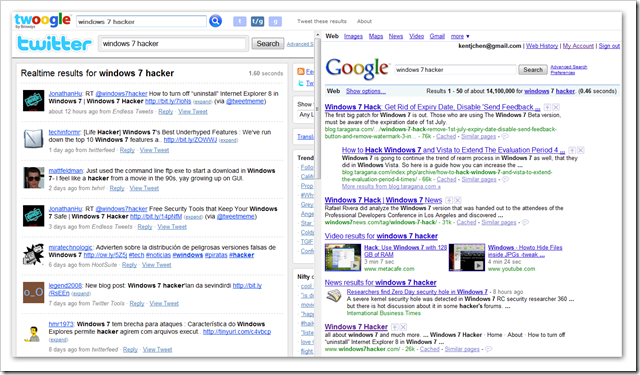Image resolution: width=640 pixels, height=375 pixels.
Task: Click the Twitter Search button
Action: [x=268, y=43]
